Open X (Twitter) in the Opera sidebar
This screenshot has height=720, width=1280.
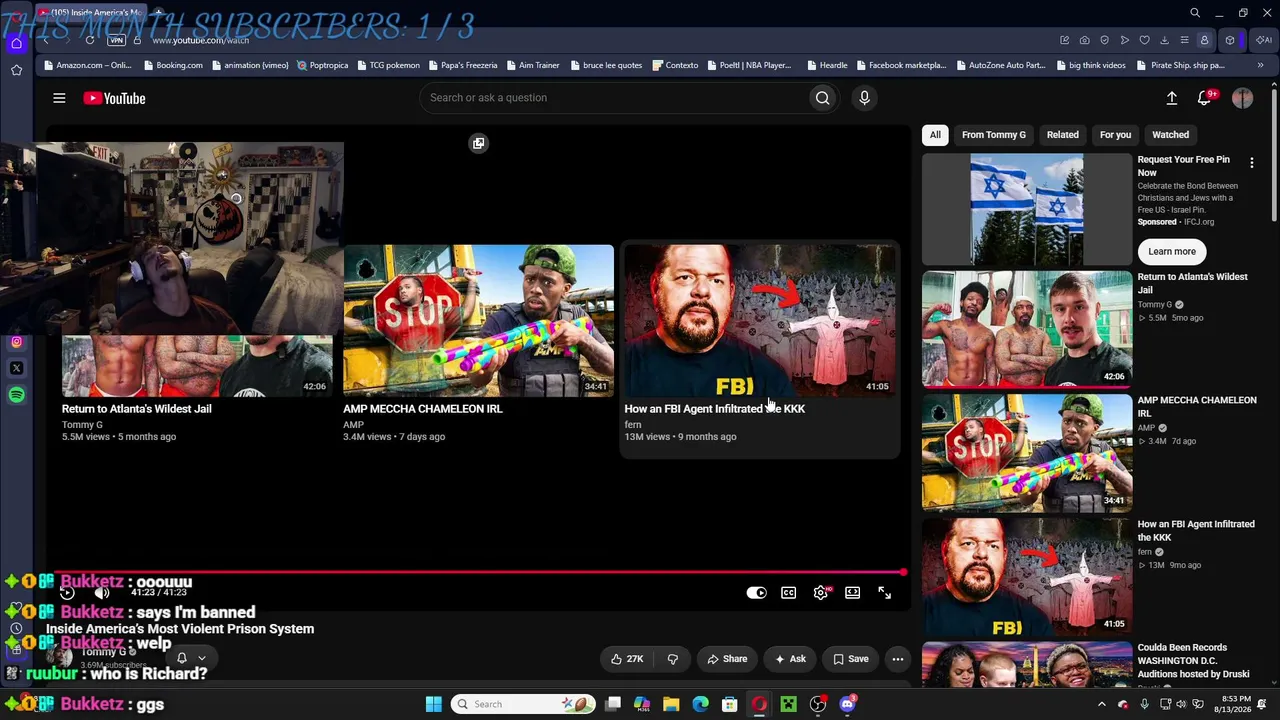click(16, 368)
